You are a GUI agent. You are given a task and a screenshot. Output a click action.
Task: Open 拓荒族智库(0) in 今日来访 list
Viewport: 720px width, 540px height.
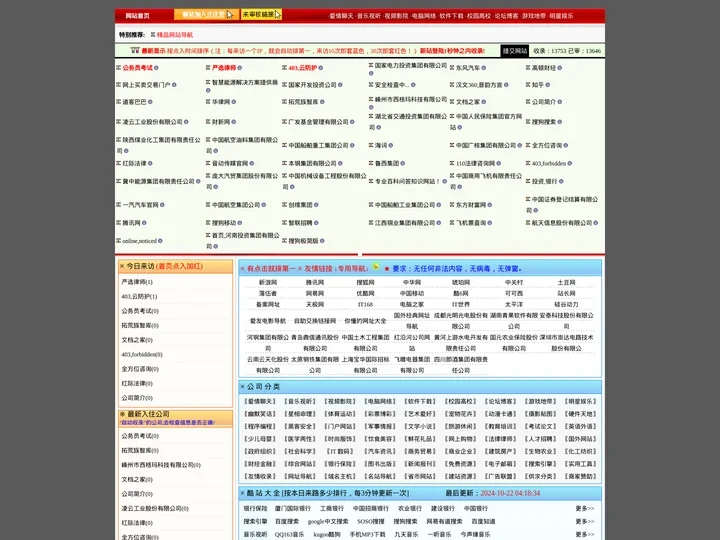click(x=140, y=326)
